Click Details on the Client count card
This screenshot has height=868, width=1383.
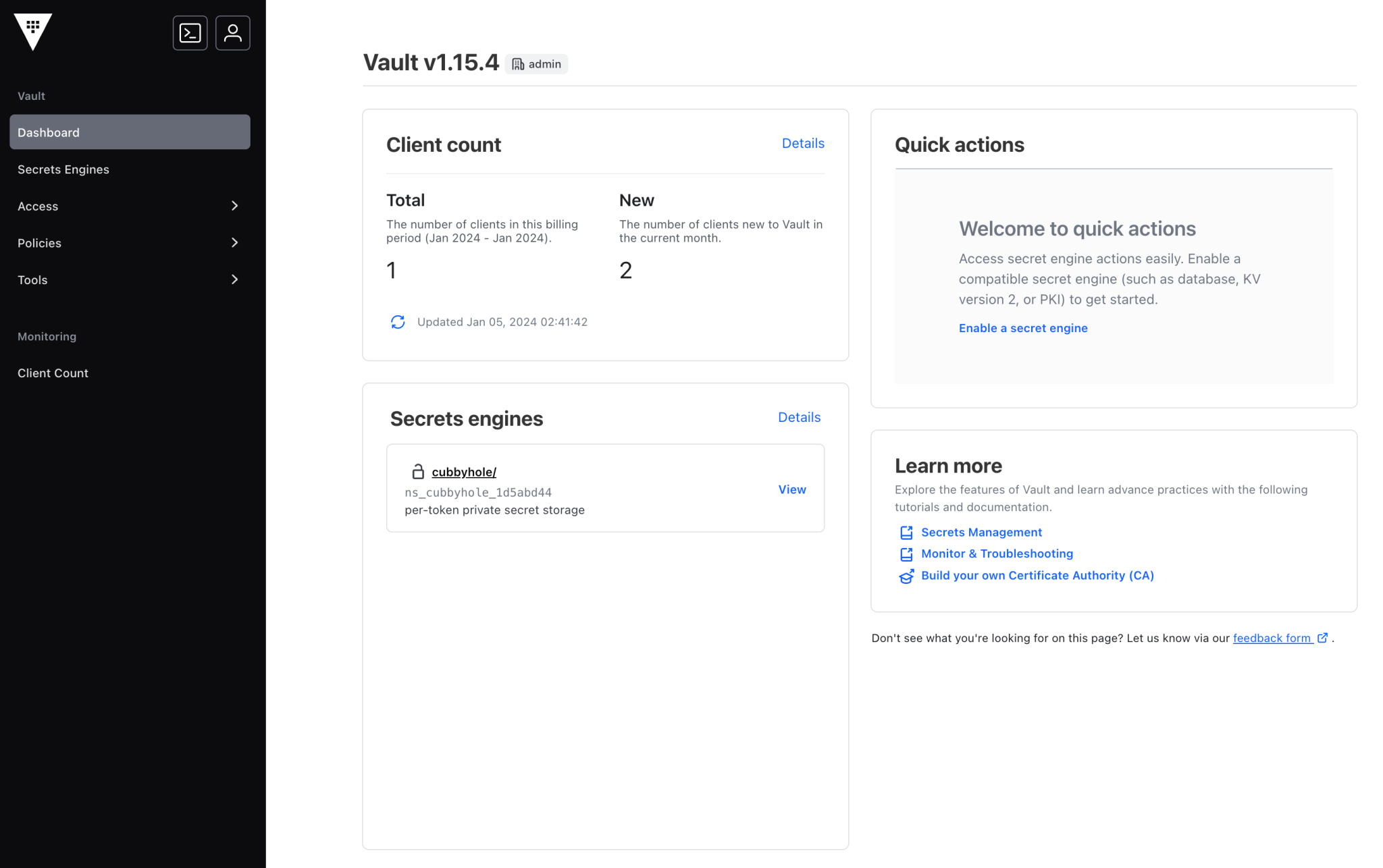tap(802, 143)
